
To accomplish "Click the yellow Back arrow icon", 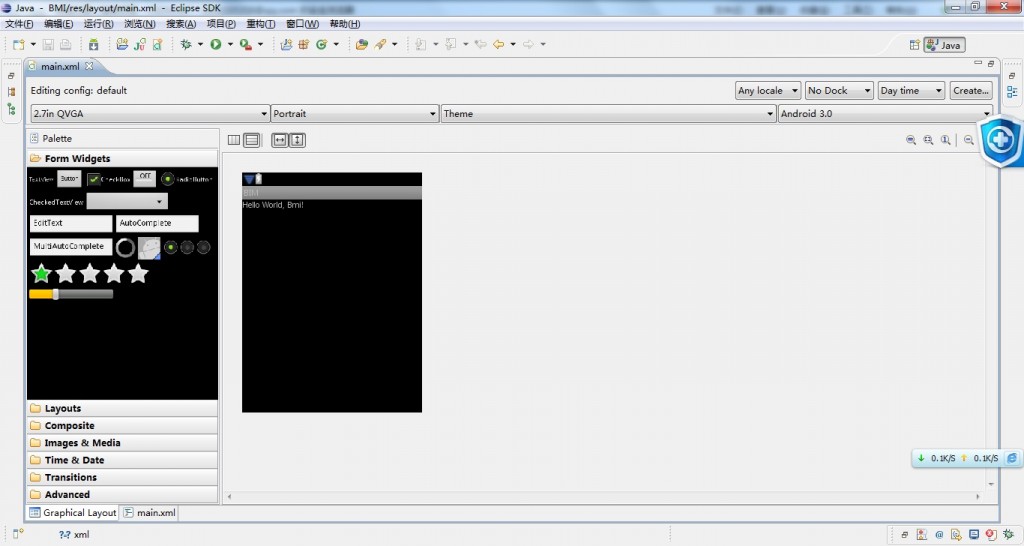I will [x=498, y=44].
